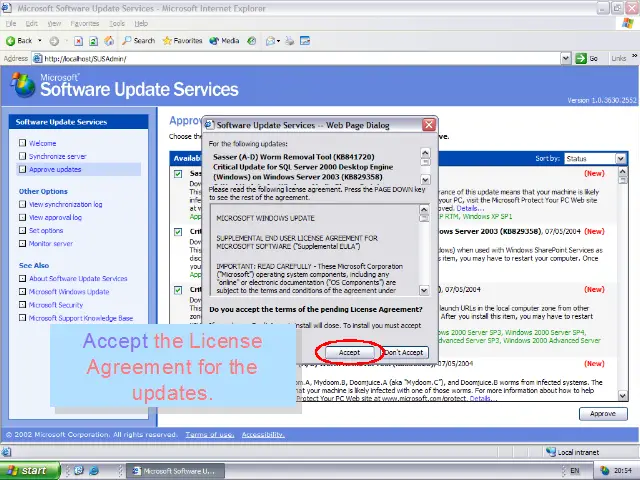Click the available updates list scroll-down arrow
640x480 pixels.
[622, 395]
